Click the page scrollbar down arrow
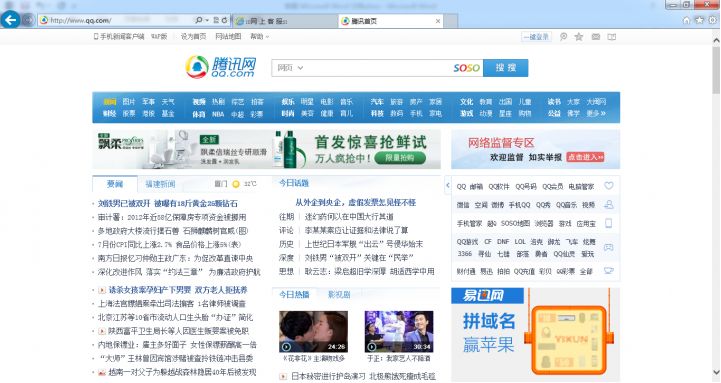Image resolution: width=721 pixels, height=383 pixels. (x=716, y=372)
